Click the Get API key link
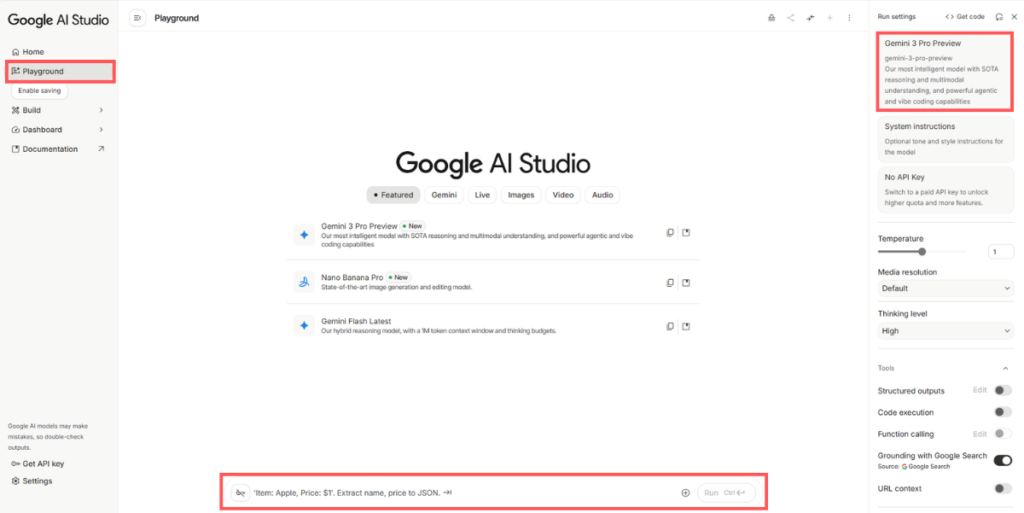Viewport: 1024px width, 513px height. [x=43, y=464]
